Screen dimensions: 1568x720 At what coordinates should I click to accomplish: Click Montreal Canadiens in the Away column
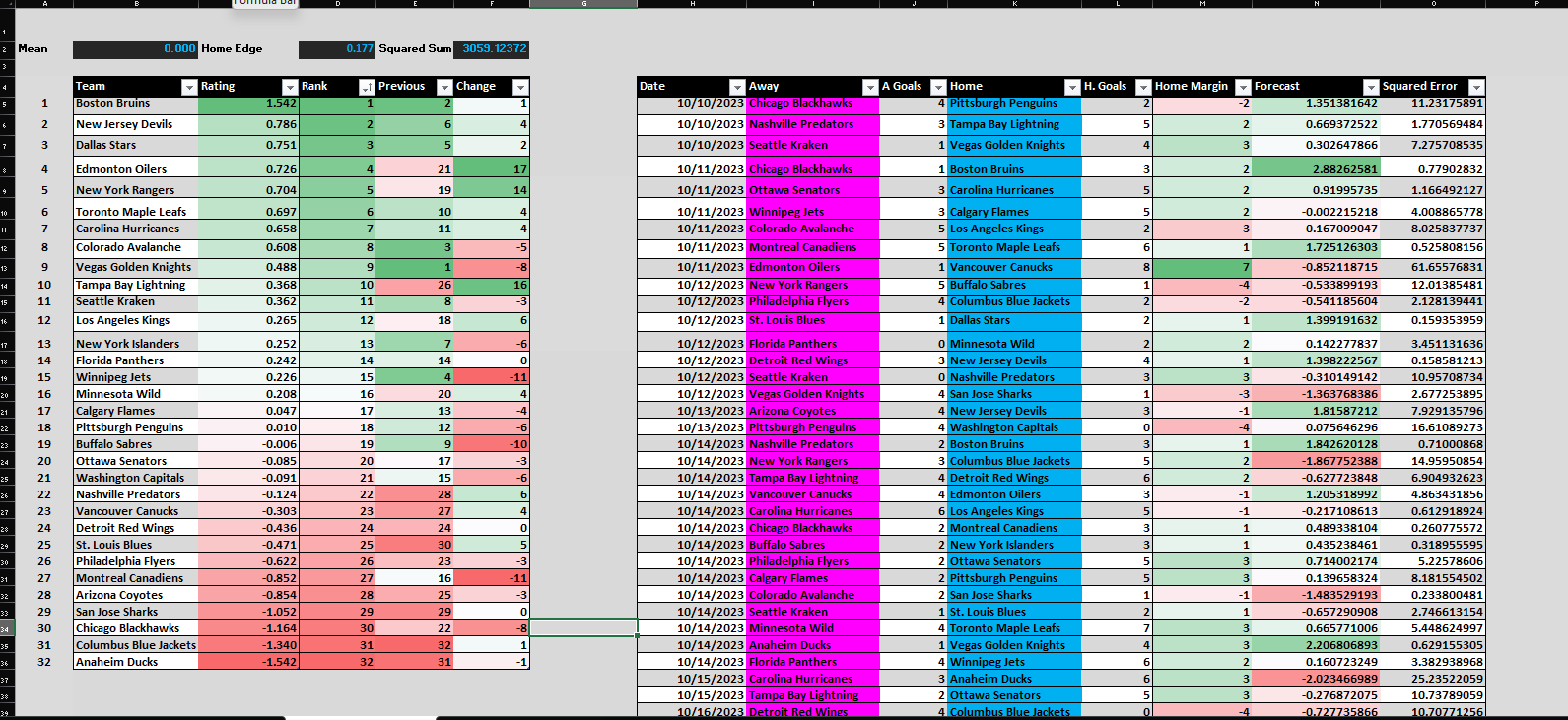813,247
